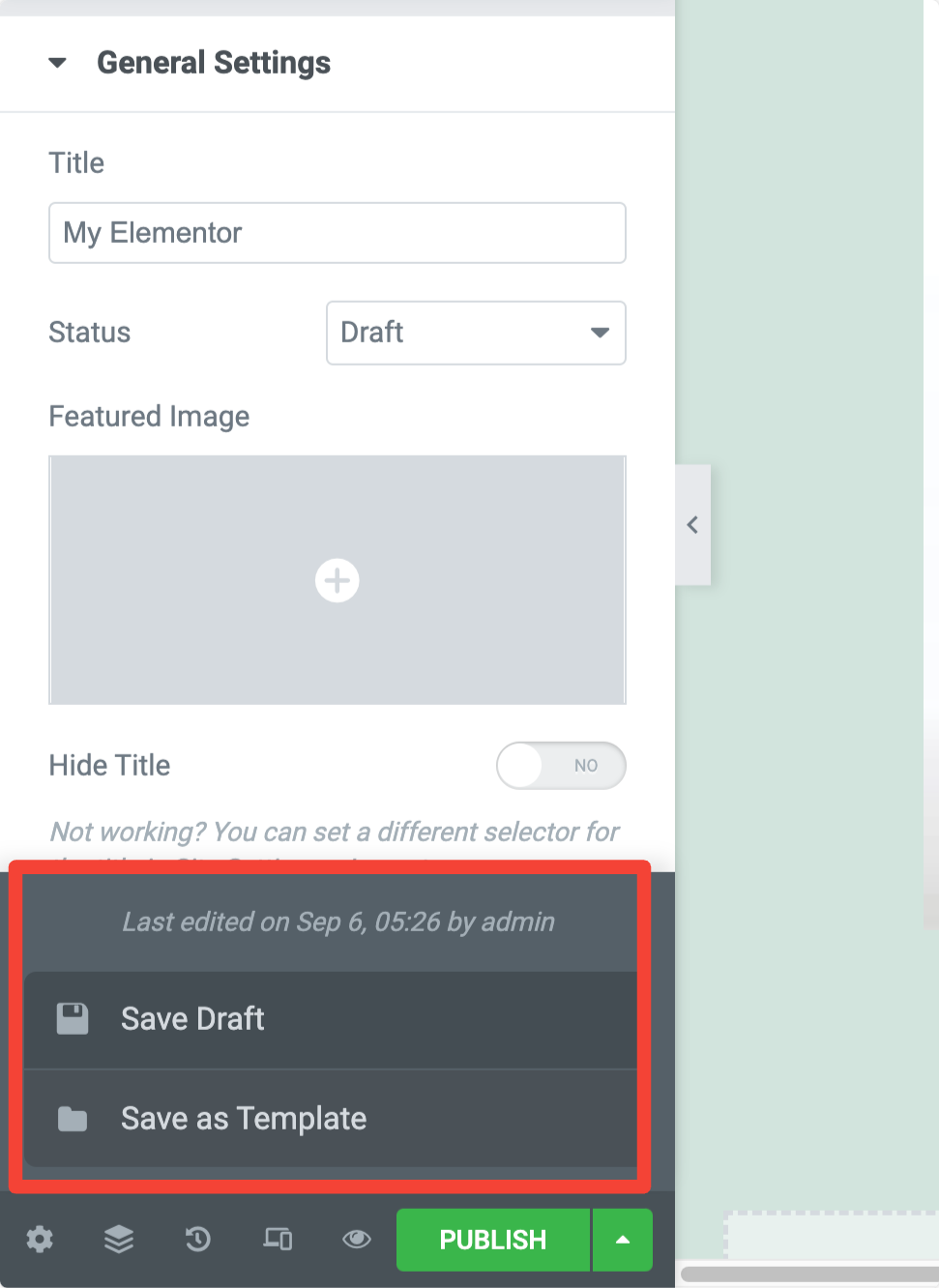Open Responsive Mode device icon
Image resolution: width=939 pixels, height=1288 pixels.
click(277, 1240)
